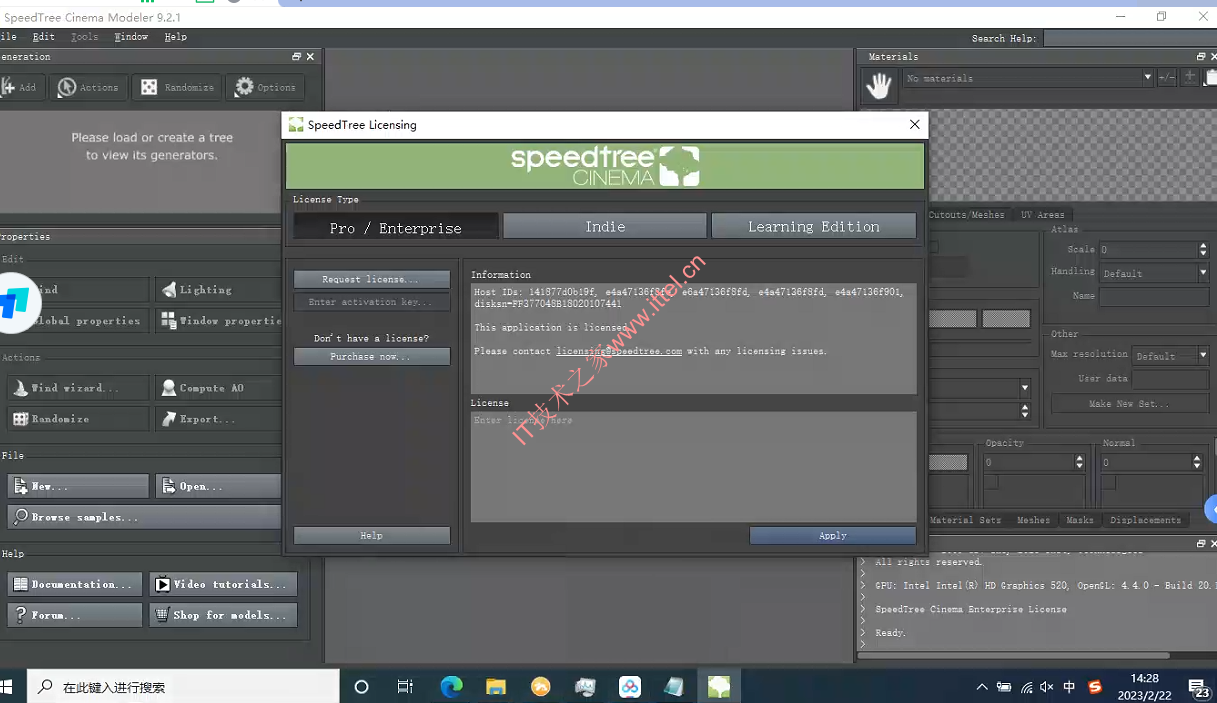Click the Export... button
The width and height of the screenshot is (1217, 703).
coord(218,419)
